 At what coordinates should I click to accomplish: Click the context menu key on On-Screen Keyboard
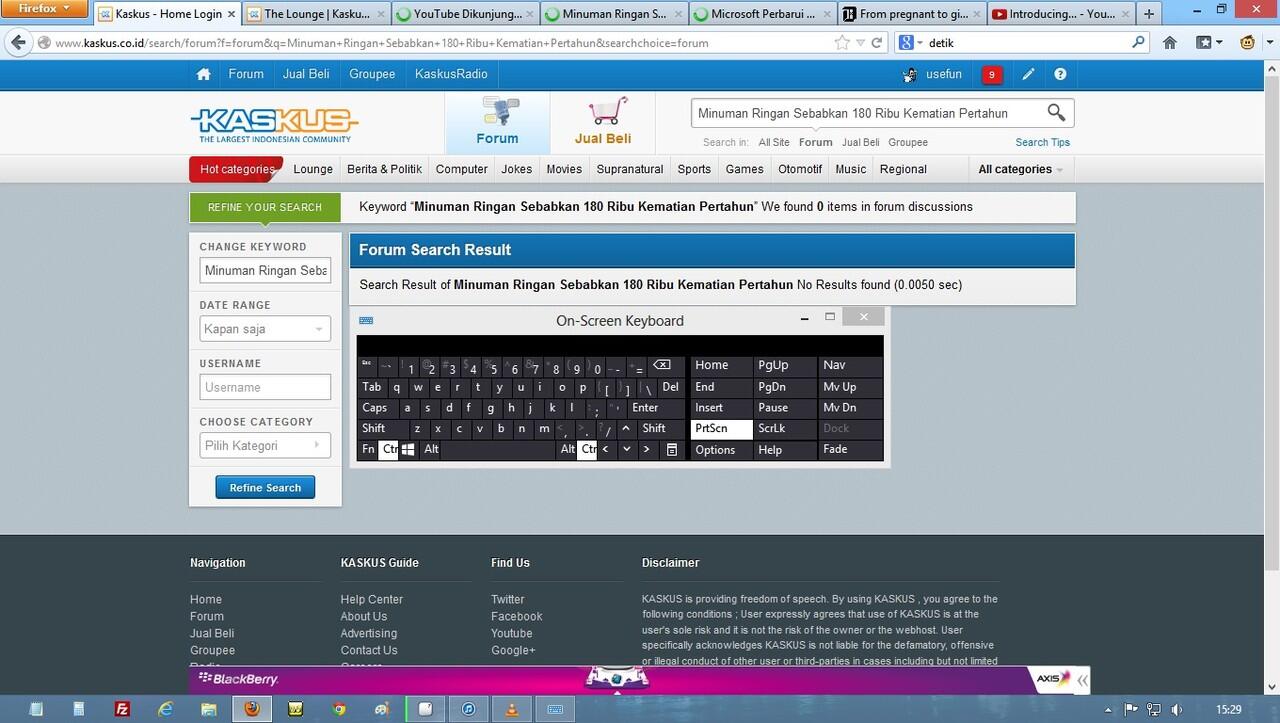672,450
